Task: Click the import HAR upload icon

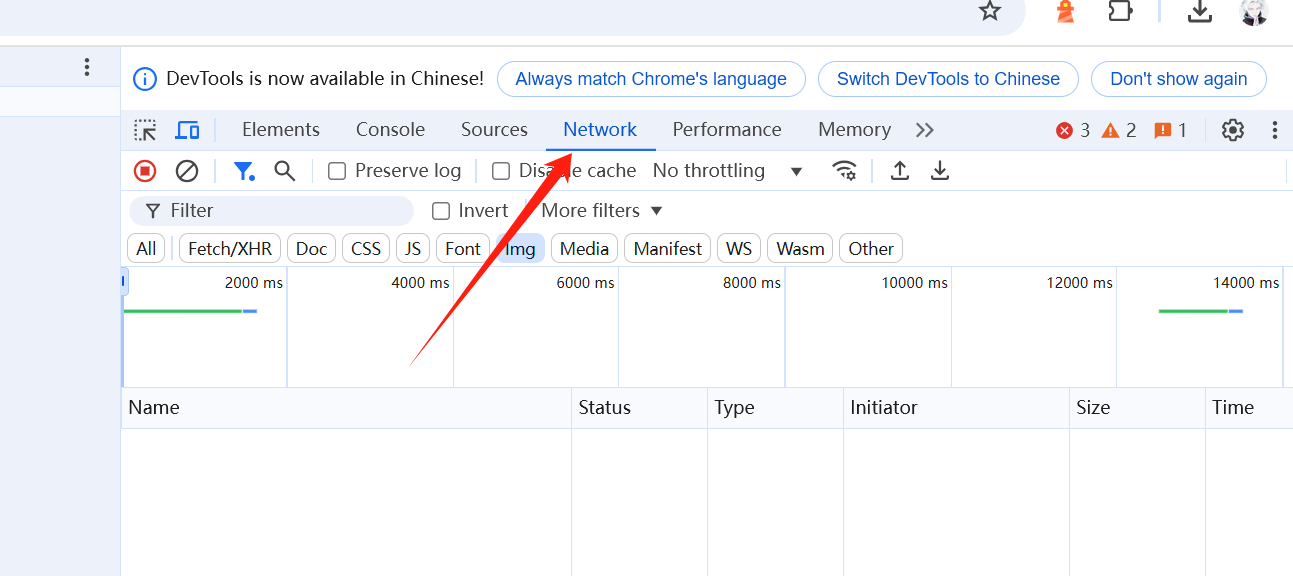Action: (900, 171)
